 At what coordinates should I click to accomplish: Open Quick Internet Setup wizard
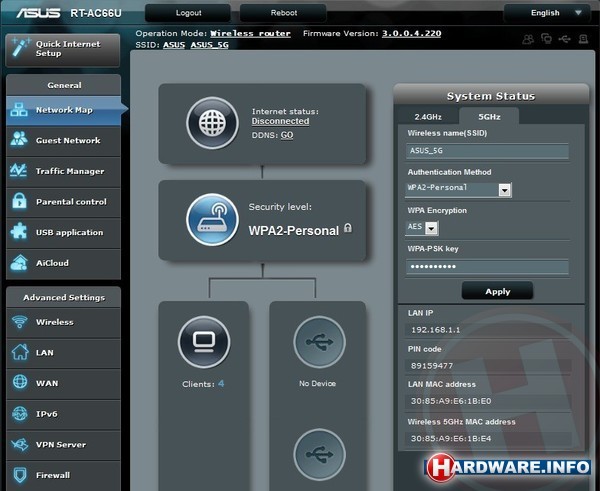[x=63, y=50]
